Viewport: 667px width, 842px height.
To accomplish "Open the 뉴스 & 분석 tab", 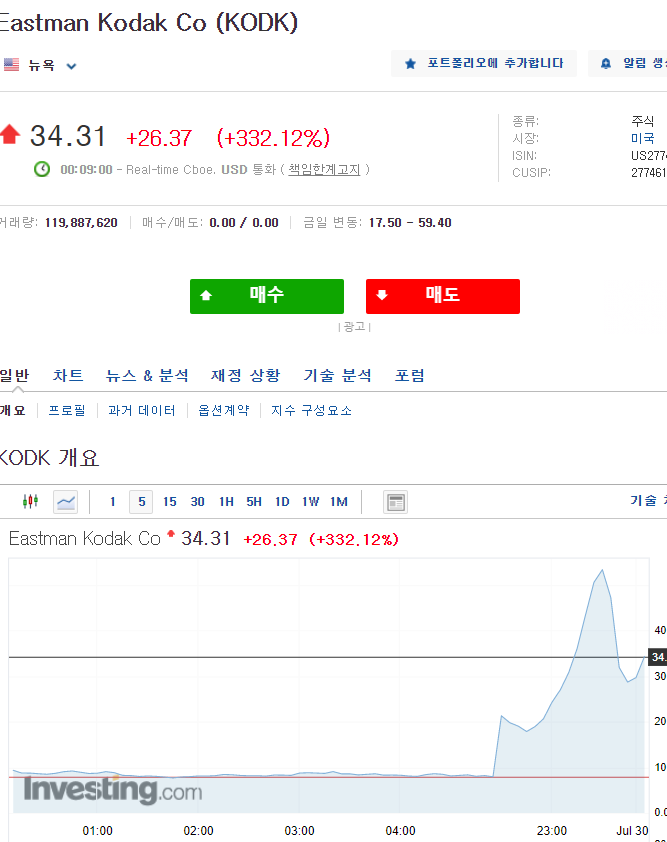I will (x=147, y=375).
